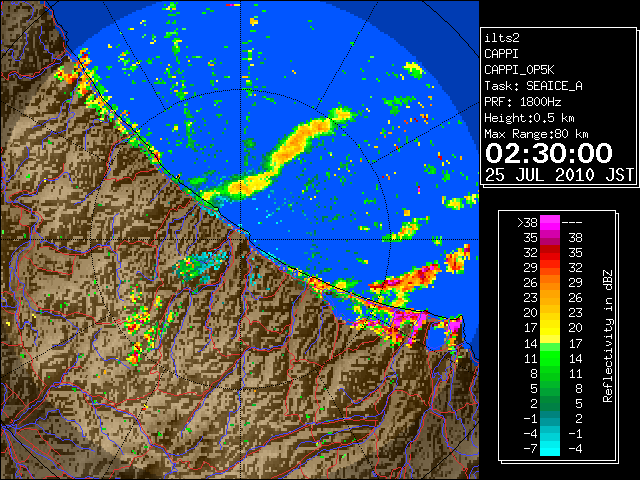Click the green legend swatch at 8

coord(550,373)
